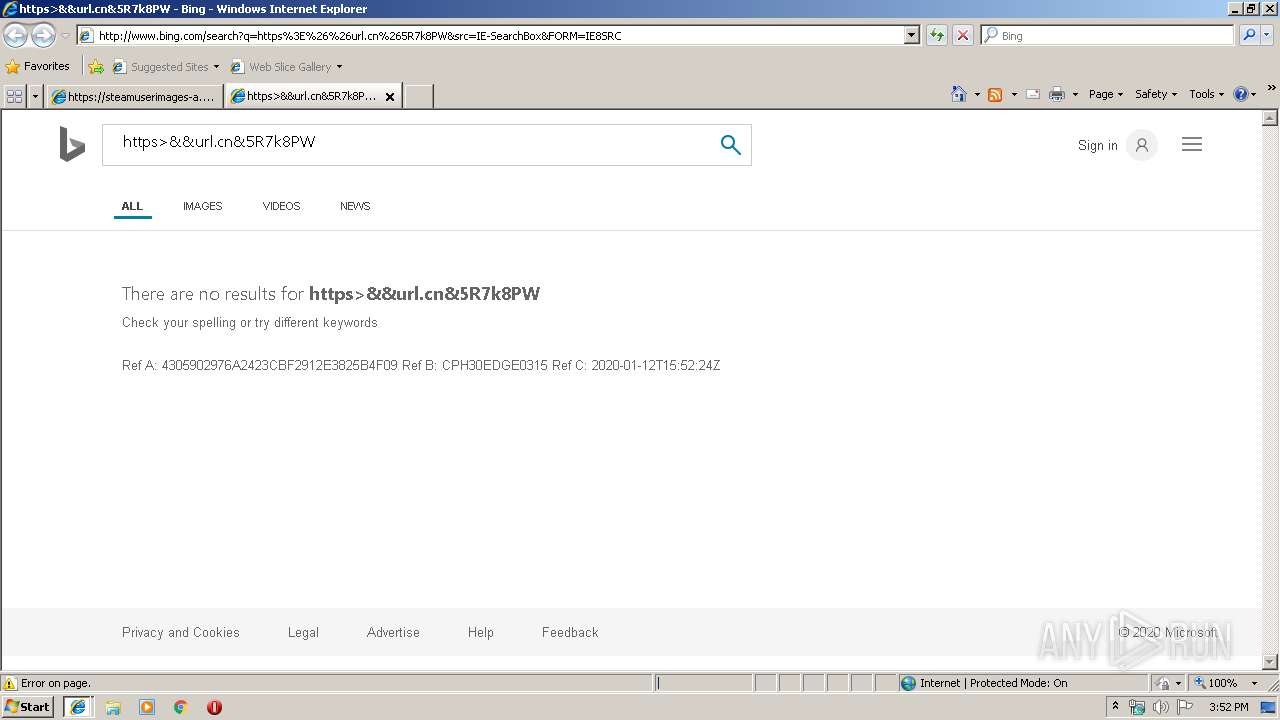The image size is (1280, 720).
Task: Click the search magnifier in IE toolbar
Action: [x=1249, y=35]
